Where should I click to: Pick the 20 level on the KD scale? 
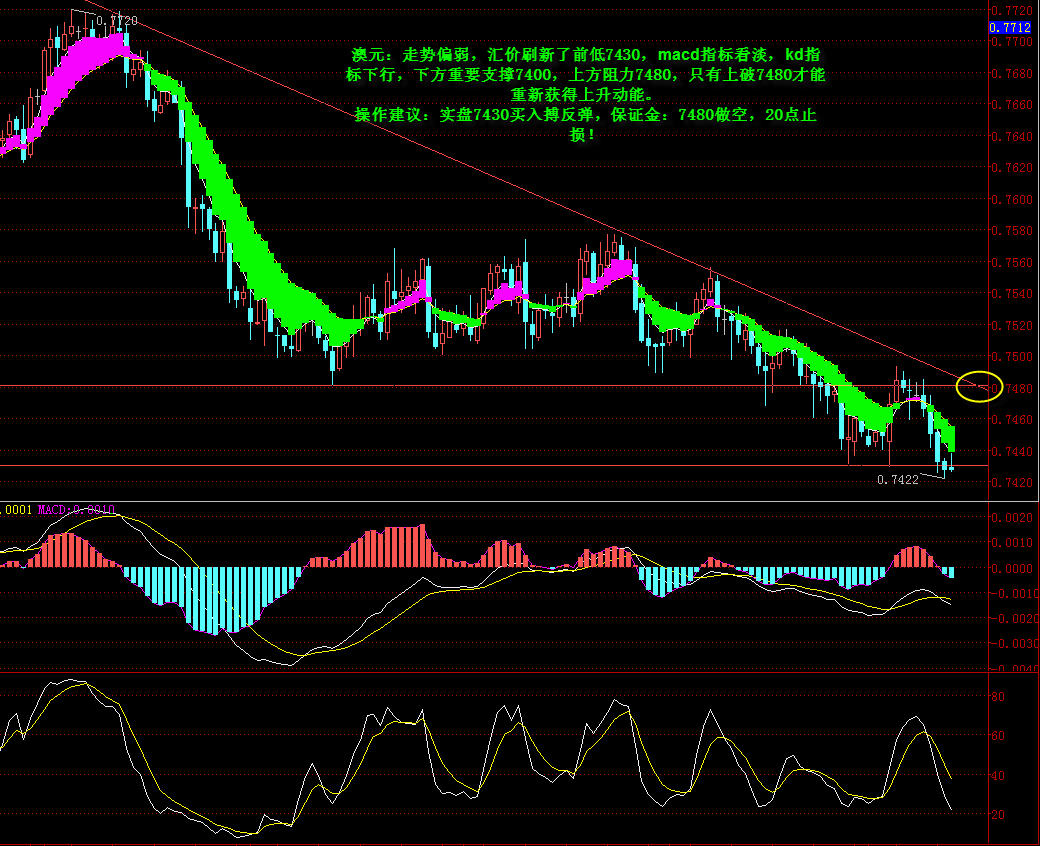click(x=998, y=815)
